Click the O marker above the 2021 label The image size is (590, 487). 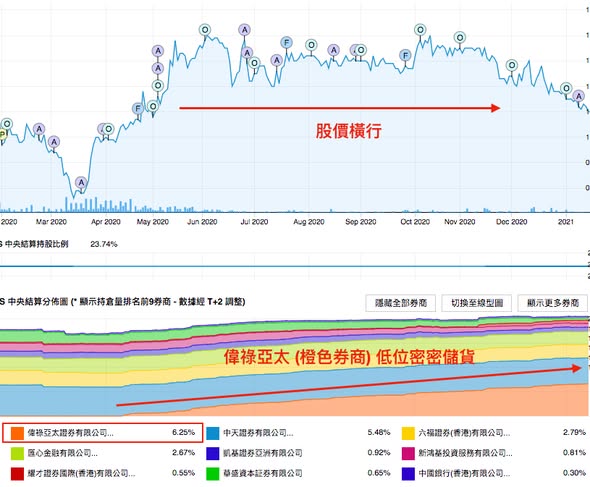[566, 88]
